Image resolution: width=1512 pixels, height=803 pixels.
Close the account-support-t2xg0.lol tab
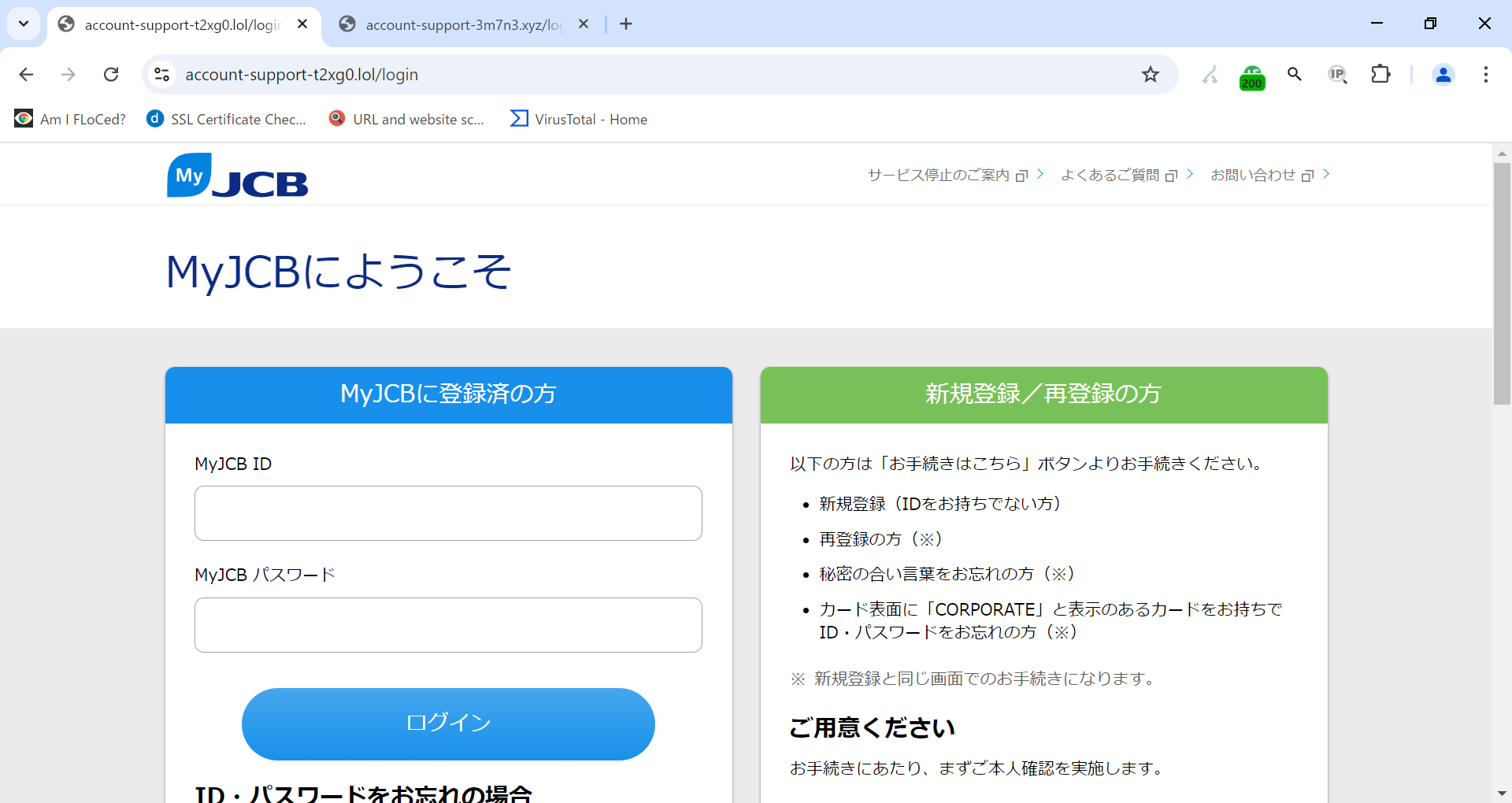[x=302, y=24]
